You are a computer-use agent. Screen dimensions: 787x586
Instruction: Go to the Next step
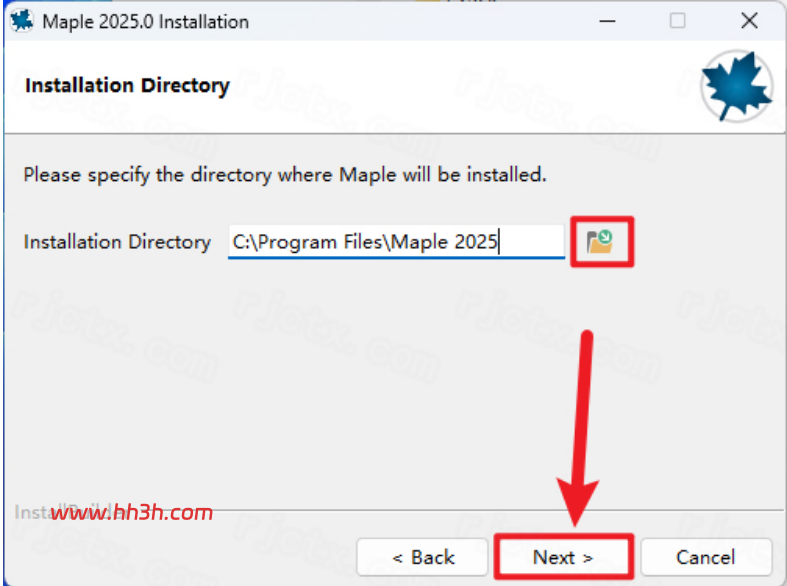click(563, 557)
